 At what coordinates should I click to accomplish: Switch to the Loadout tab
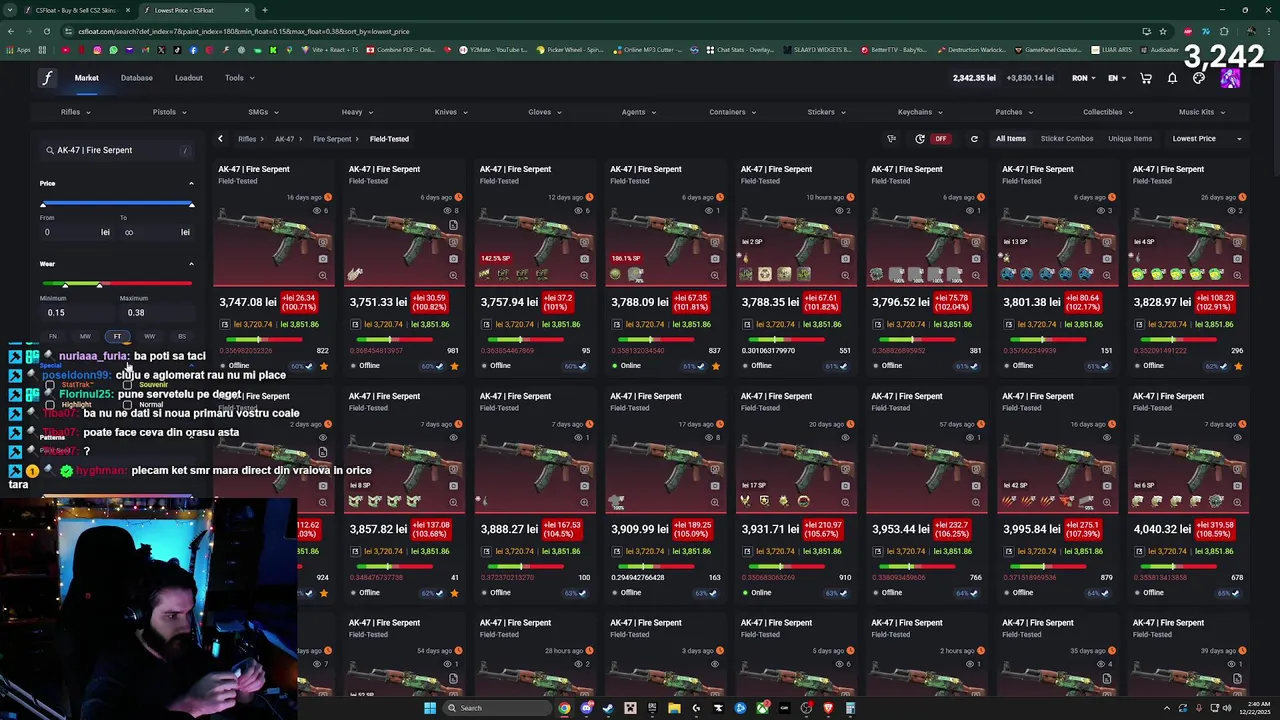(189, 78)
